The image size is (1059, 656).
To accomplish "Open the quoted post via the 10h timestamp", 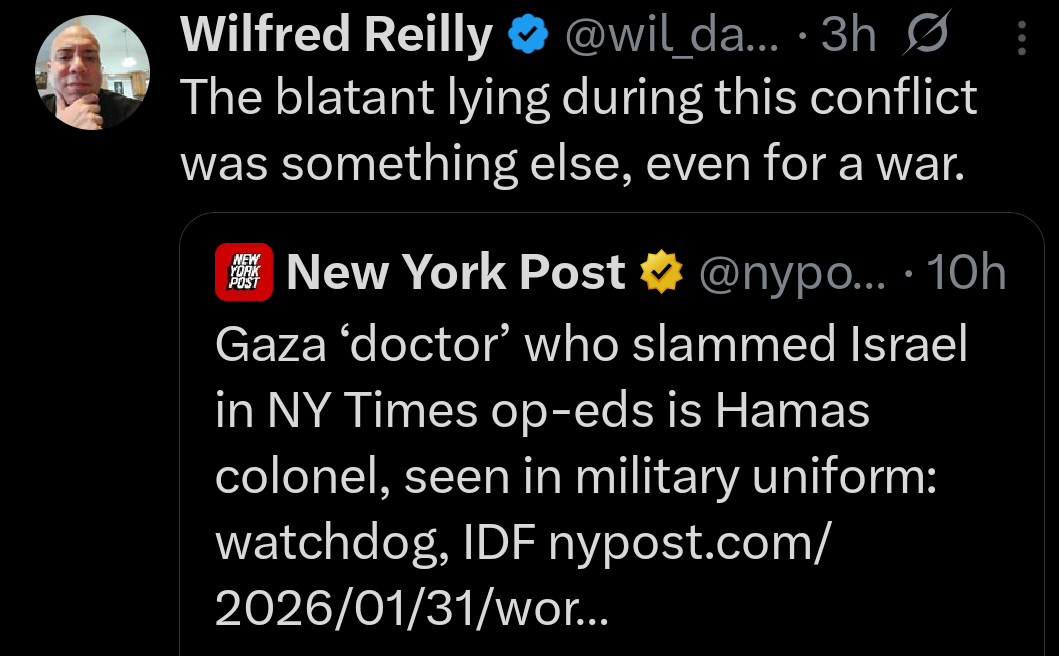I will click(x=965, y=270).
